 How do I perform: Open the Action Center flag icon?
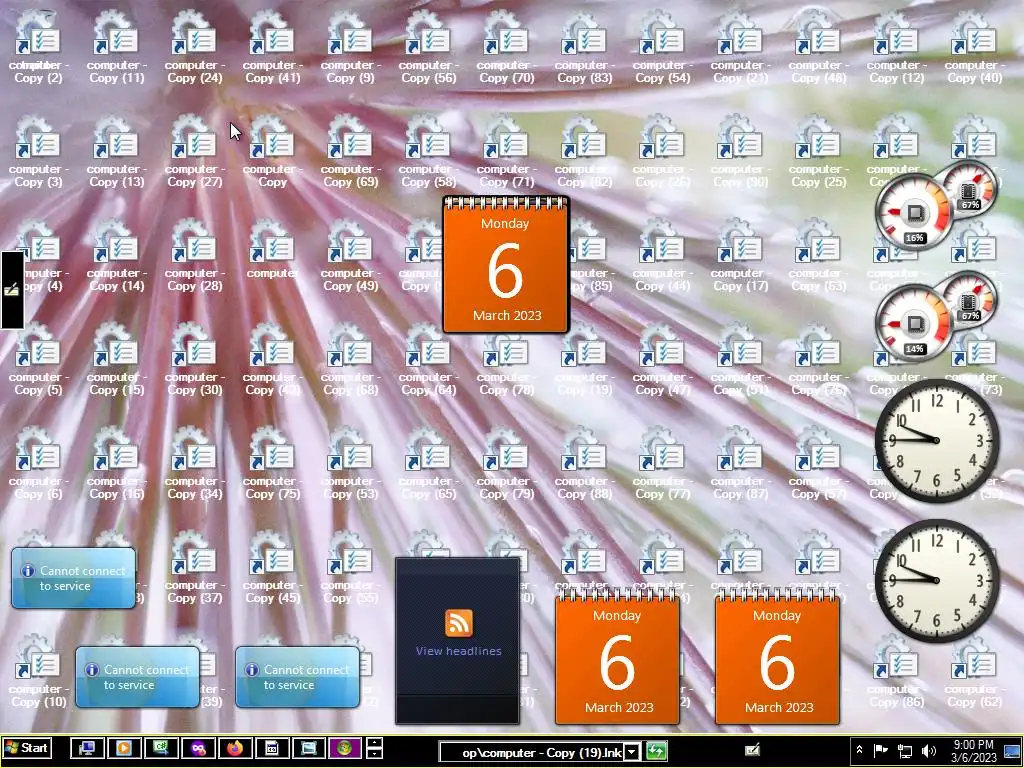881,751
